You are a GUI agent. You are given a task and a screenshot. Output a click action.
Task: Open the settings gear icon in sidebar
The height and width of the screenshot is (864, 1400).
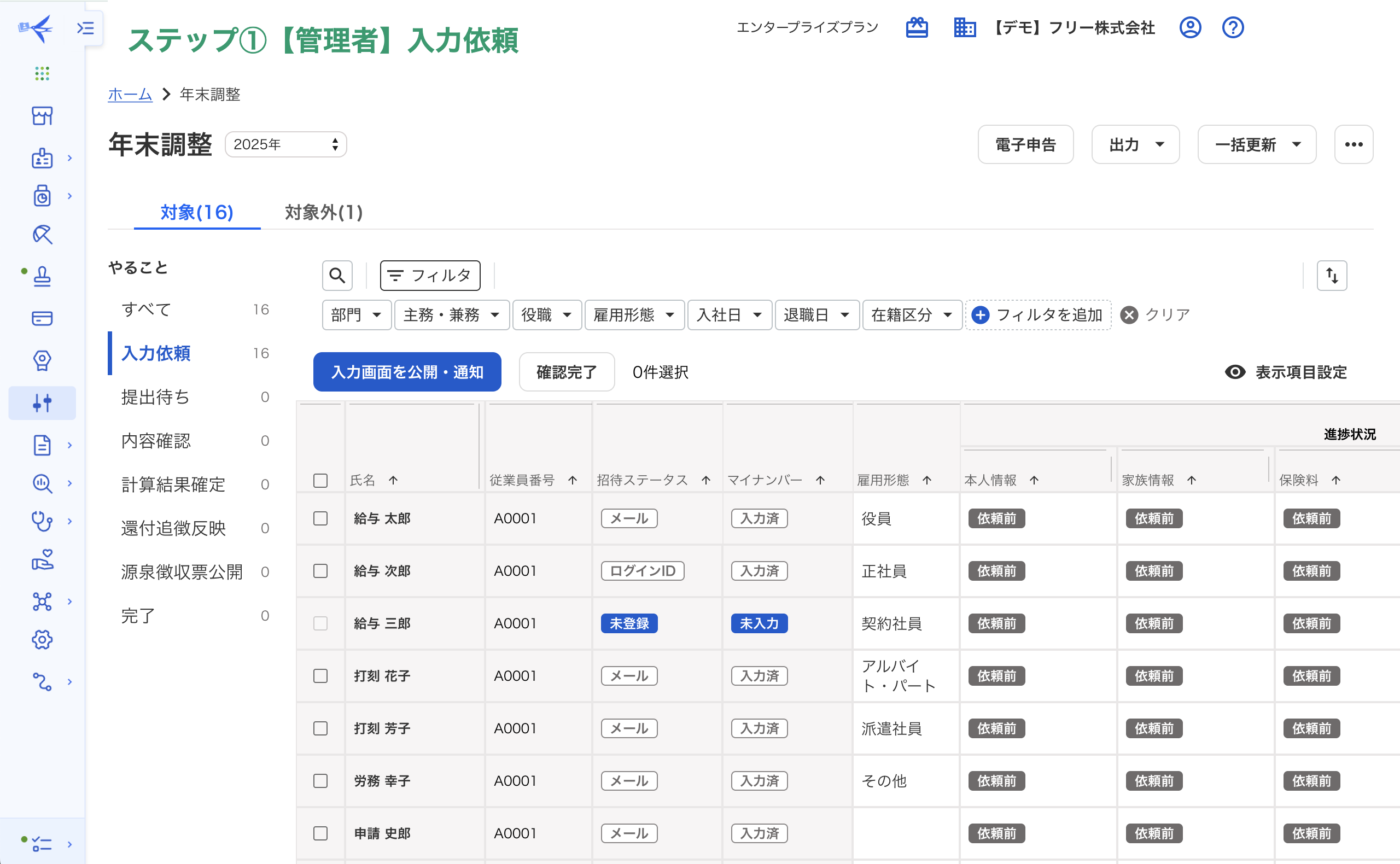click(42, 639)
